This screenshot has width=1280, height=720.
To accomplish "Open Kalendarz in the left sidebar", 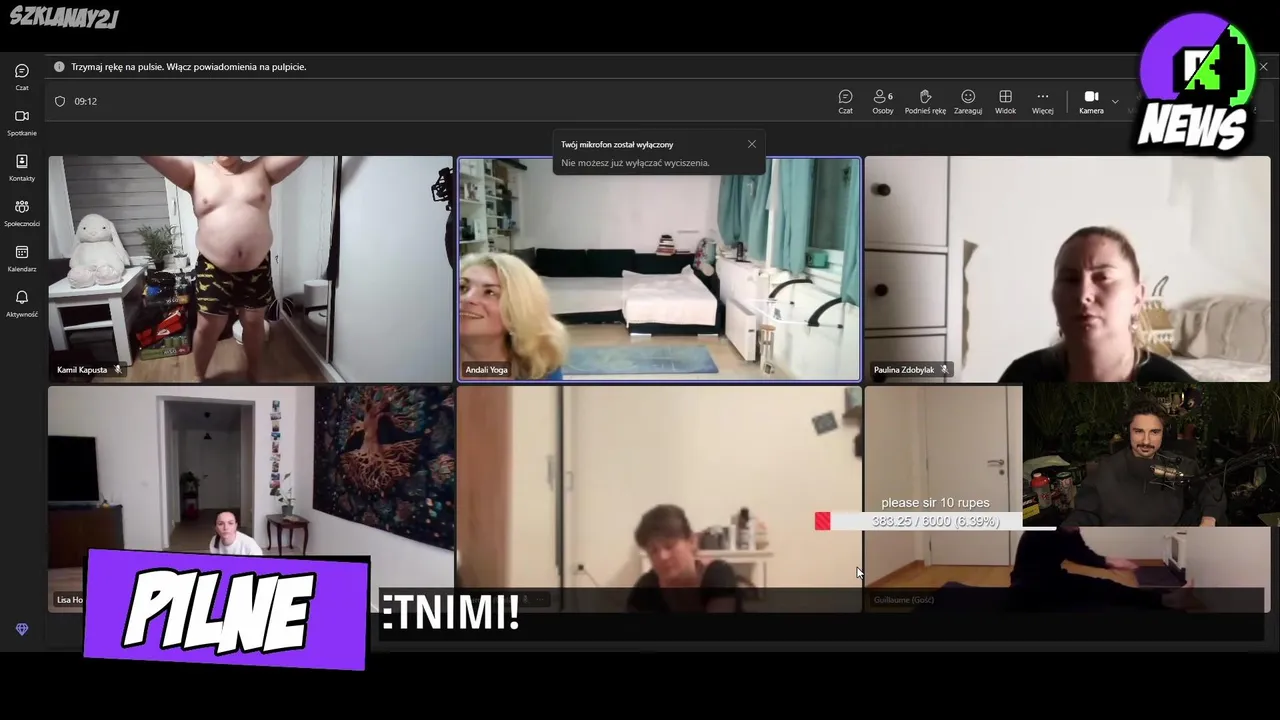I will [x=22, y=258].
